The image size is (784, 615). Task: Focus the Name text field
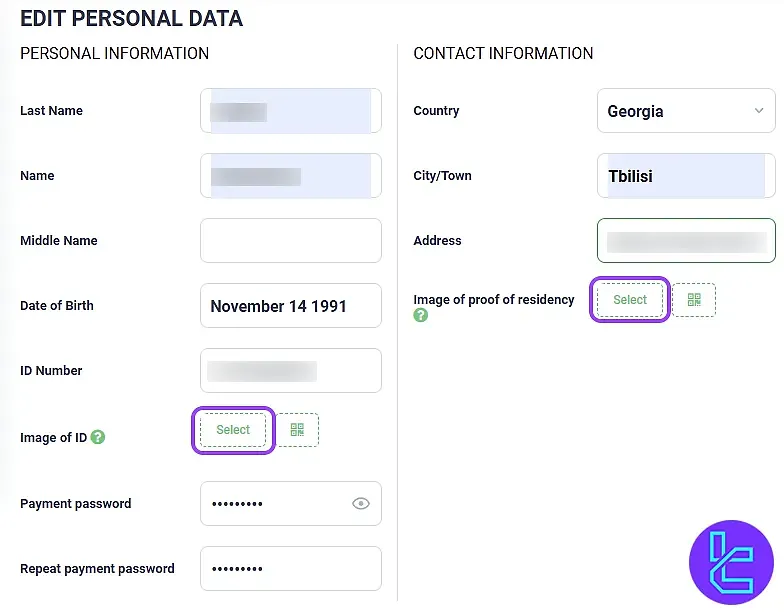coord(290,176)
